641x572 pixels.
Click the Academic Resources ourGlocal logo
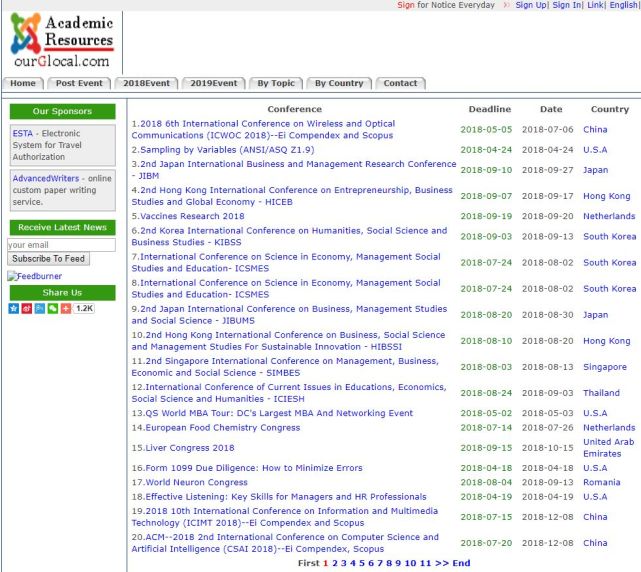pos(62,40)
